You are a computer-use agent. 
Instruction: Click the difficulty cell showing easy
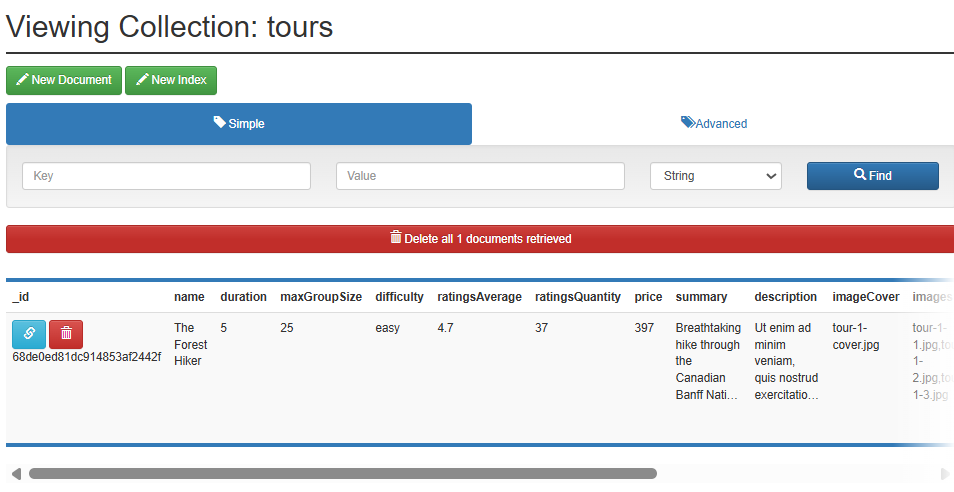coord(387,328)
